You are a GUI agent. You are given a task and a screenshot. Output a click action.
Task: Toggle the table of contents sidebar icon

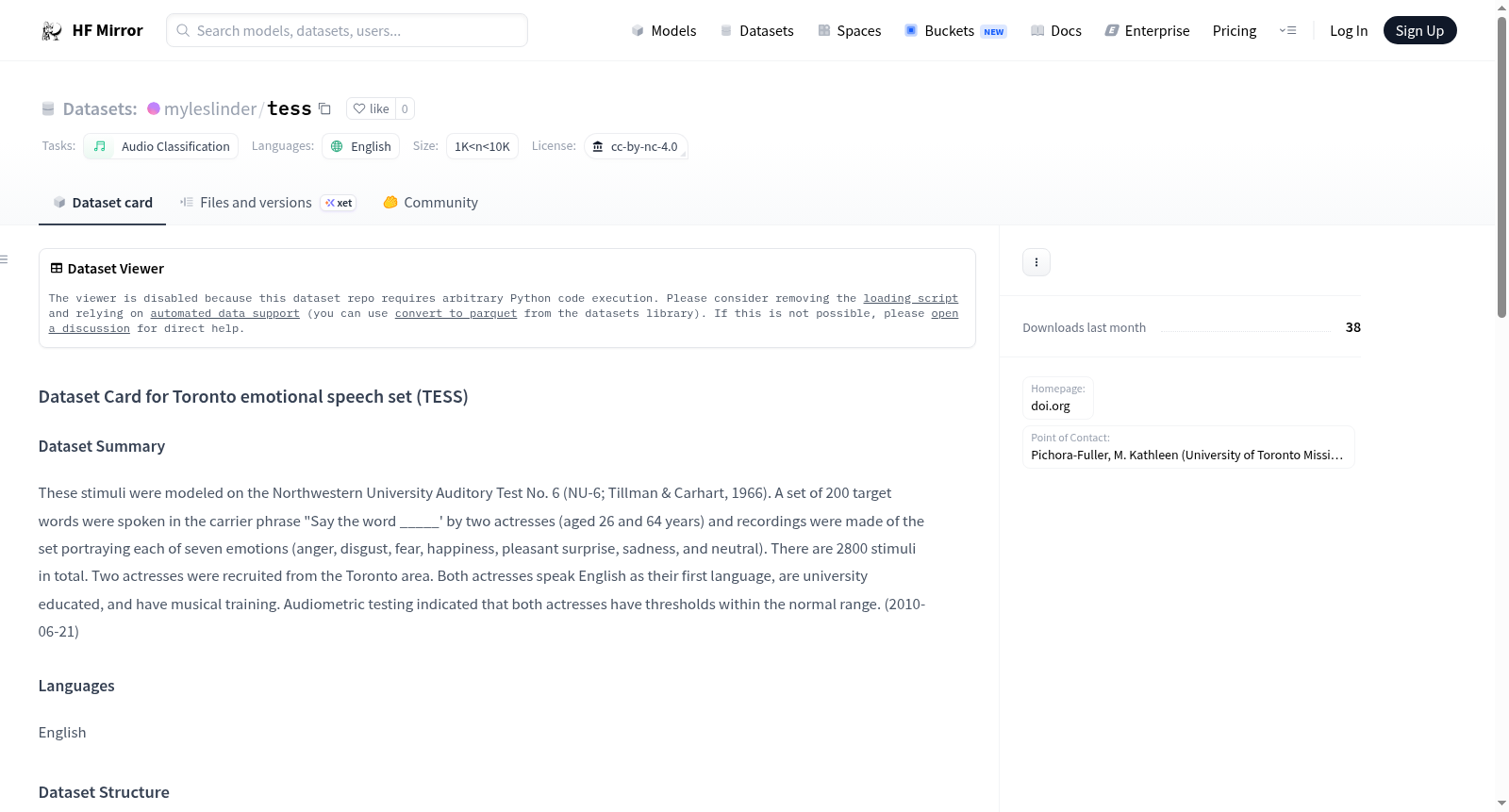[x=4, y=259]
